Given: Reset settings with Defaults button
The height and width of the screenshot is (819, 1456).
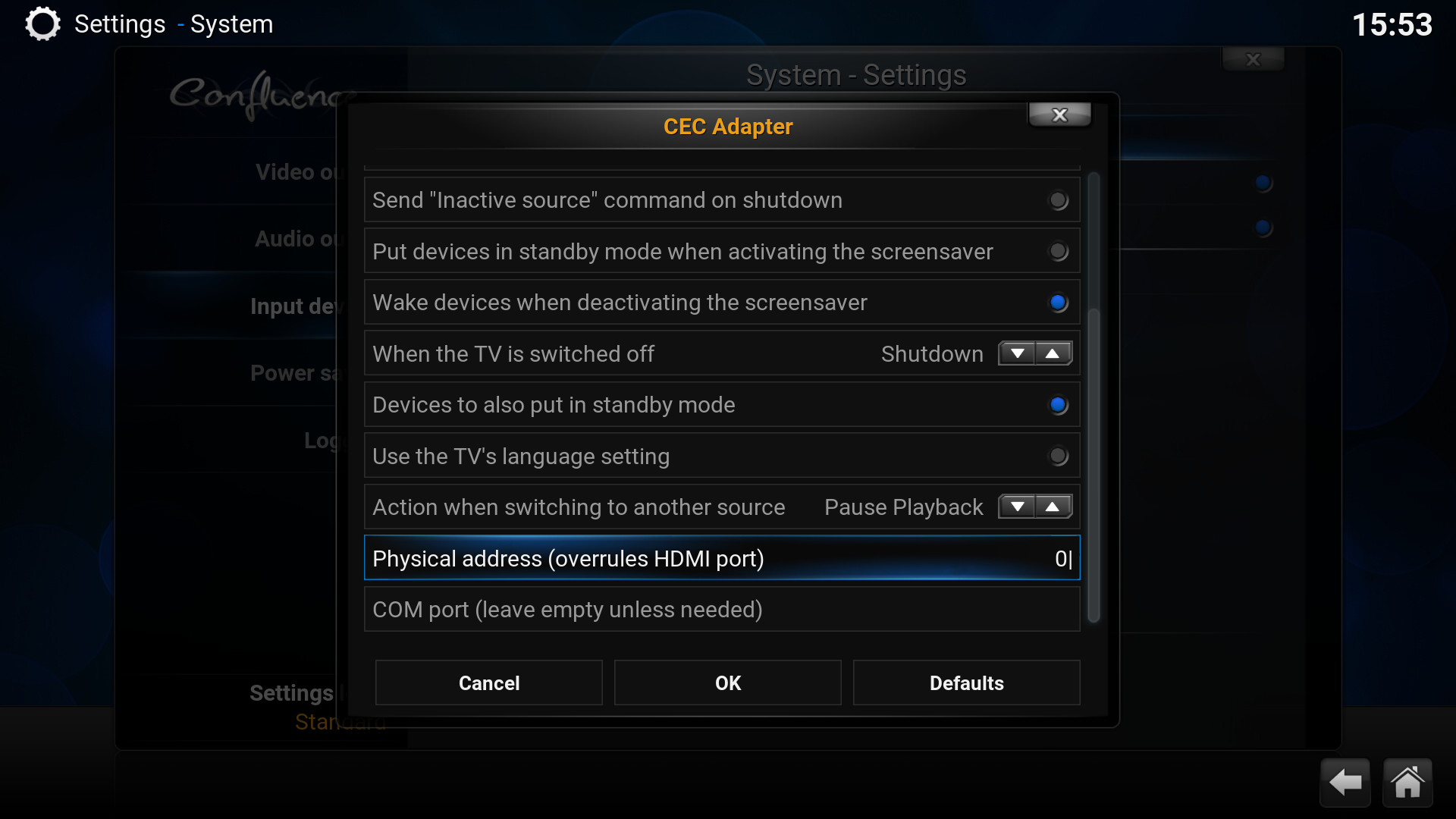Looking at the screenshot, I should (x=966, y=683).
